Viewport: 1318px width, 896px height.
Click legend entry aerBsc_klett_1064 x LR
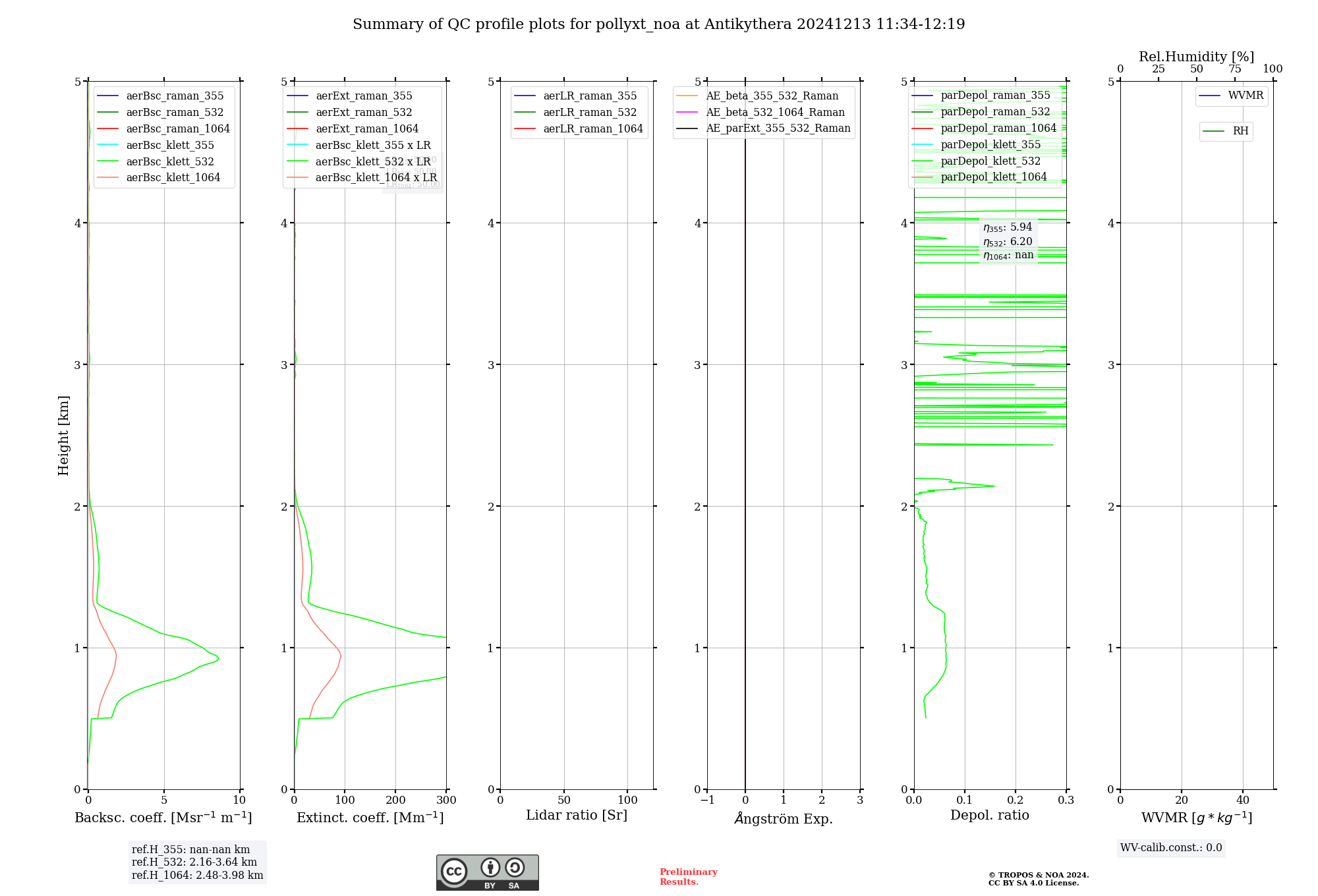pos(362,178)
